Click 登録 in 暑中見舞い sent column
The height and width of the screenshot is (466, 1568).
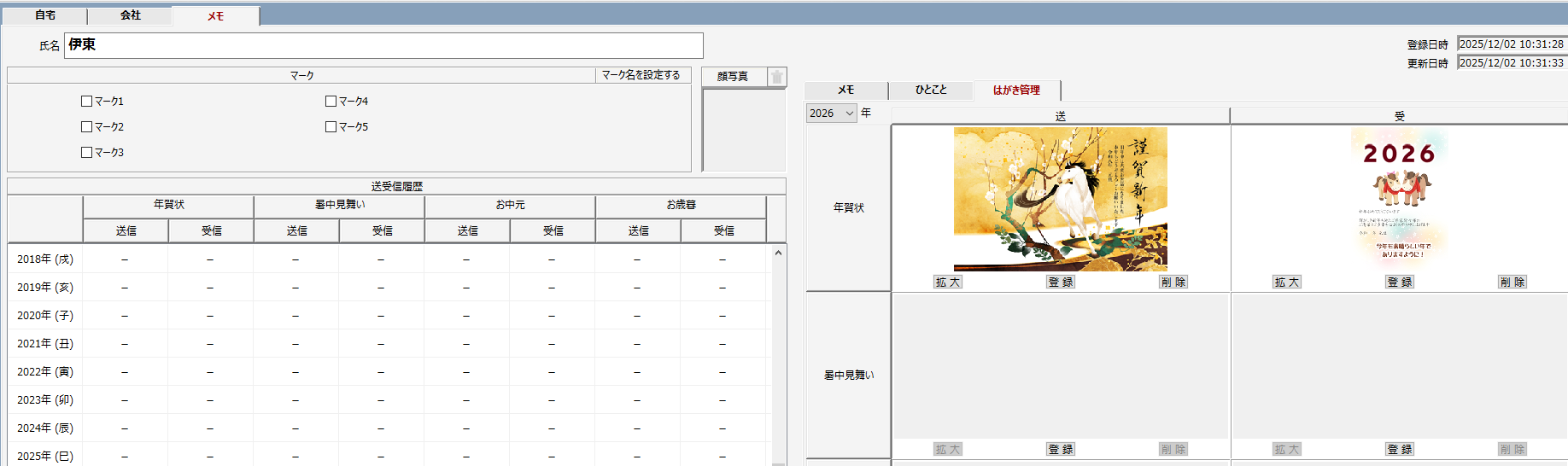tap(1061, 450)
